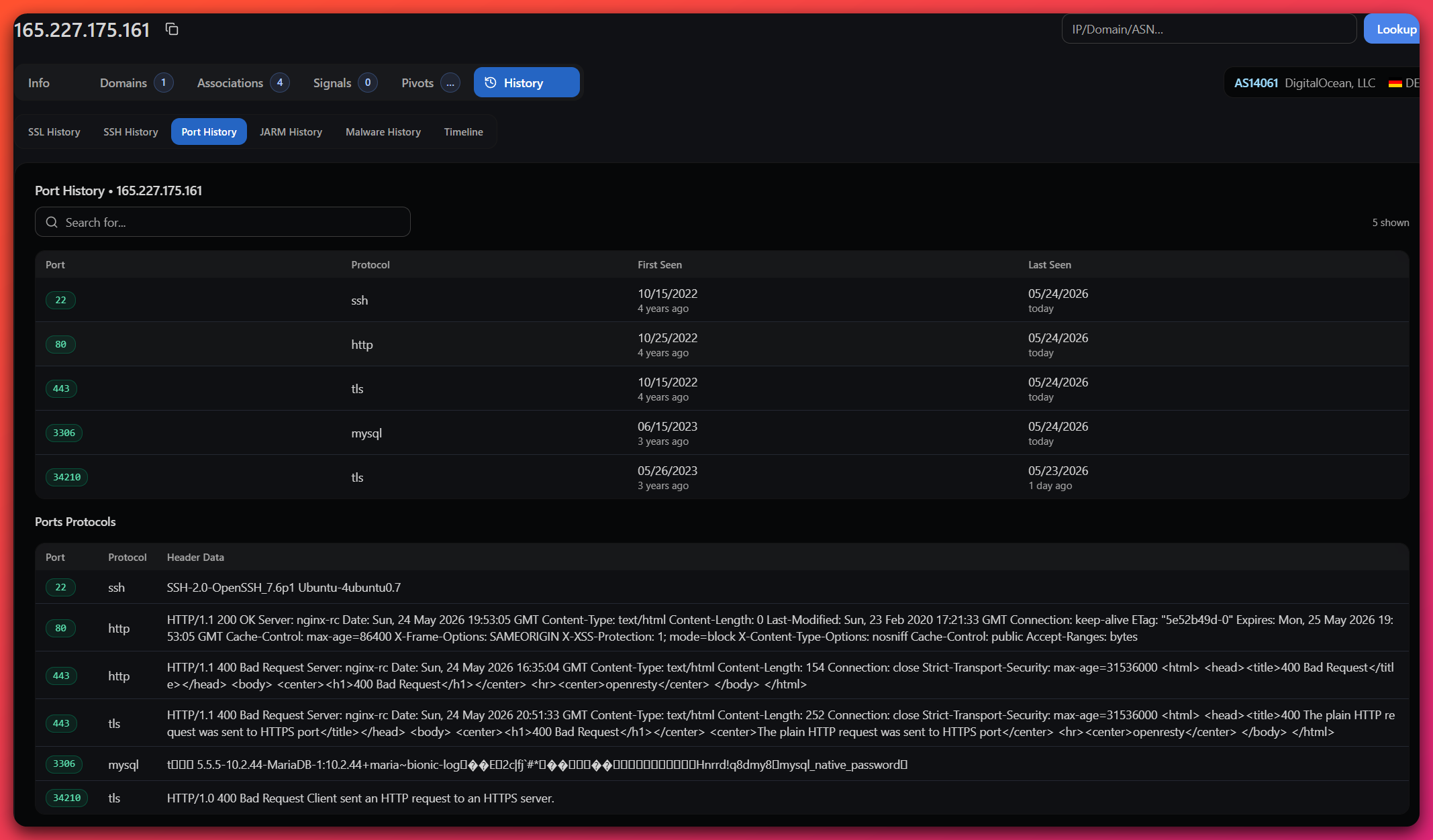1433x840 pixels.
Task: Click port 80 badge in Ports Protocols
Action: pos(60,628)
